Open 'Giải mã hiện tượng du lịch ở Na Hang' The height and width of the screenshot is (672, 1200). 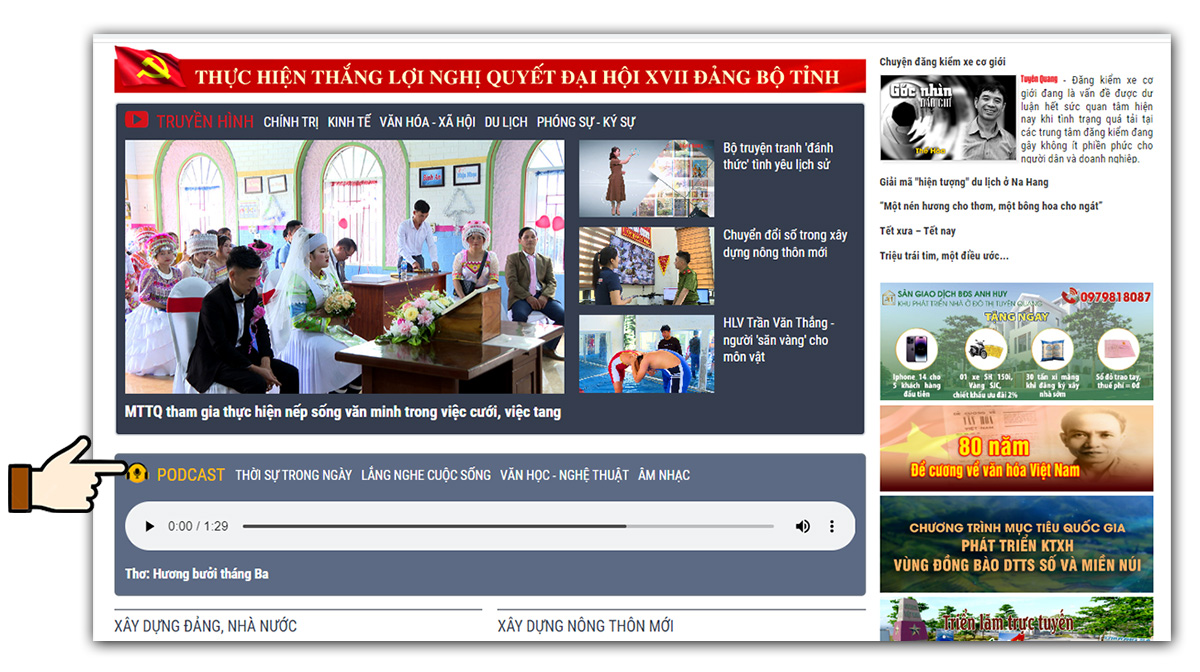coord(964,182)
